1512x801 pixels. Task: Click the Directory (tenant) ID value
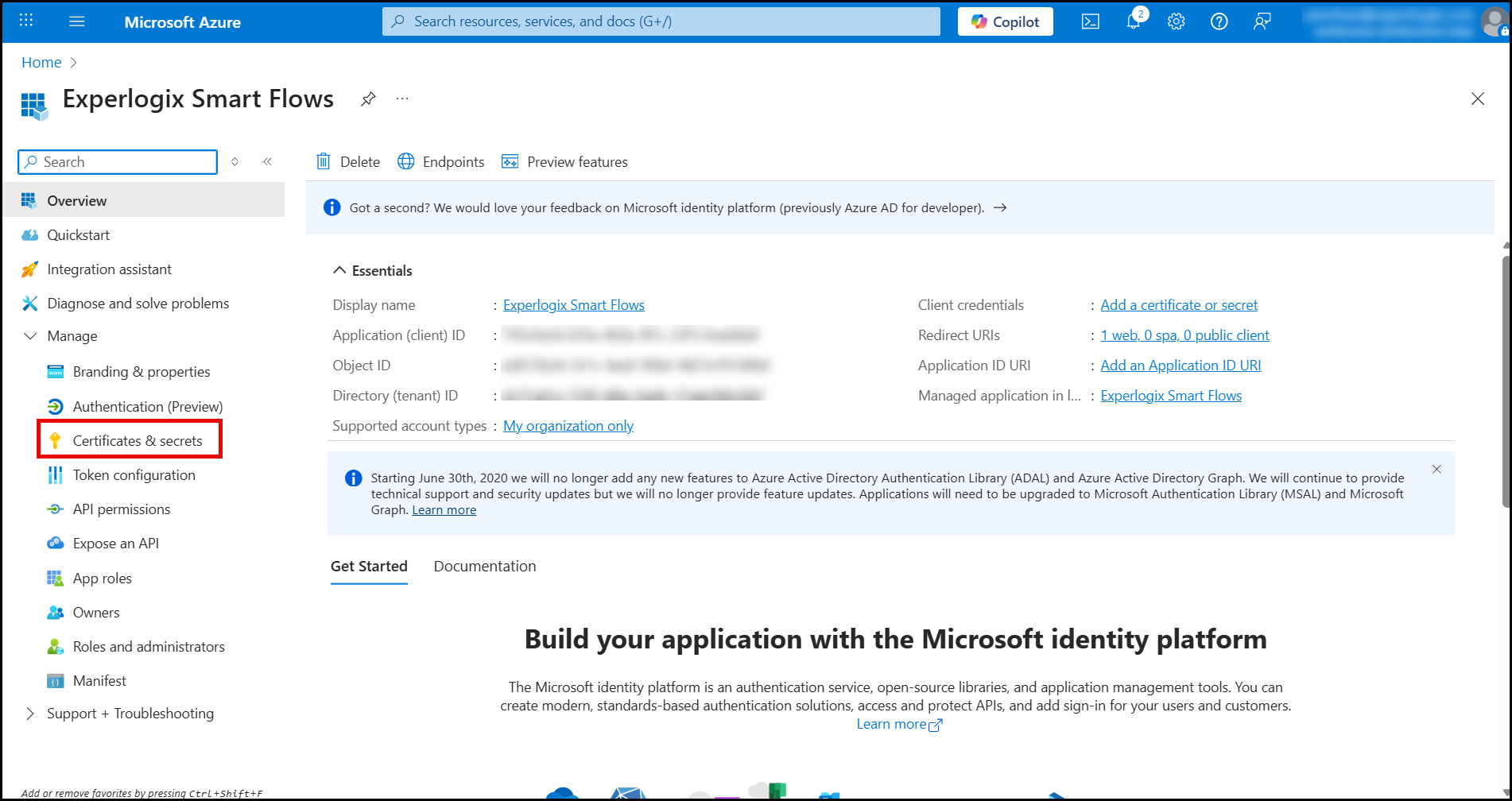[x=633, y=396]
